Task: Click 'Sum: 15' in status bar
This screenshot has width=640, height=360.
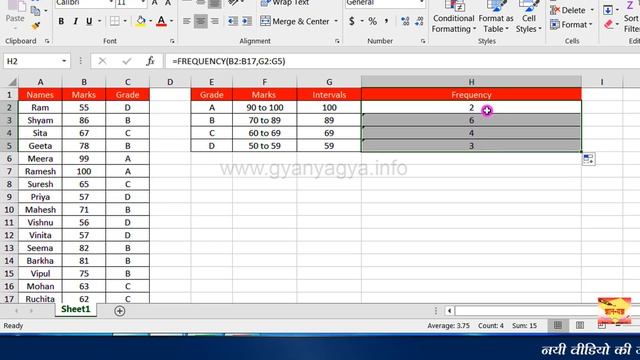Action: pyautogui.click(x=524, y=326)
